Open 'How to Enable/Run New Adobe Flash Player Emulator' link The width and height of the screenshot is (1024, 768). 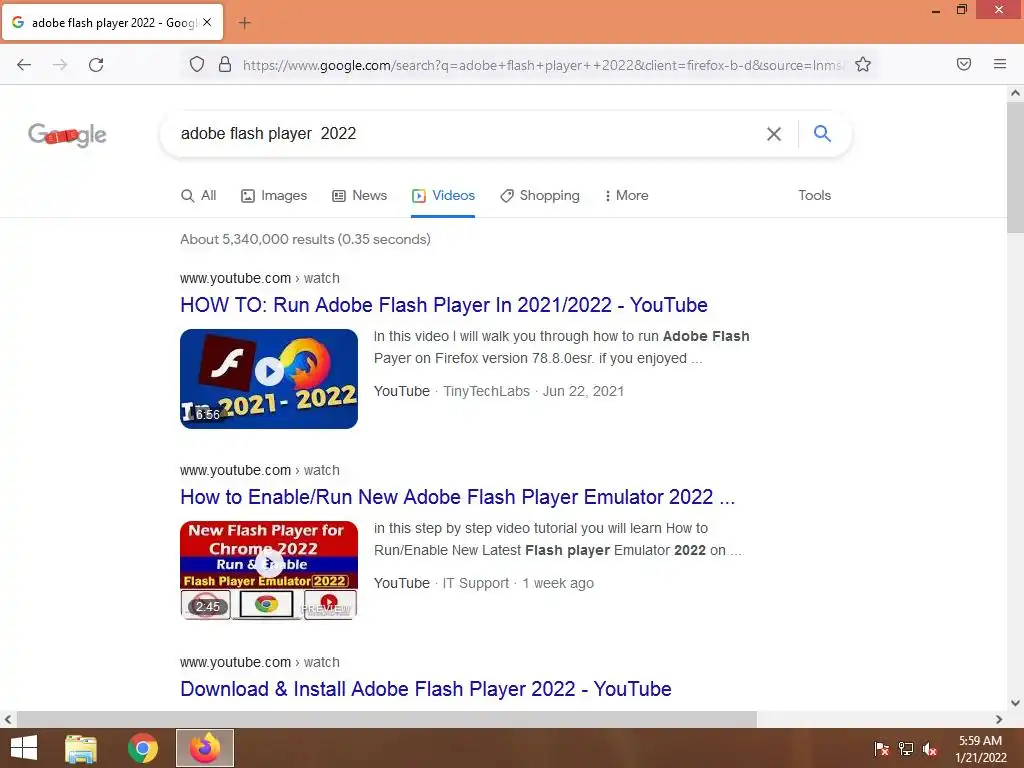(458, 497)
